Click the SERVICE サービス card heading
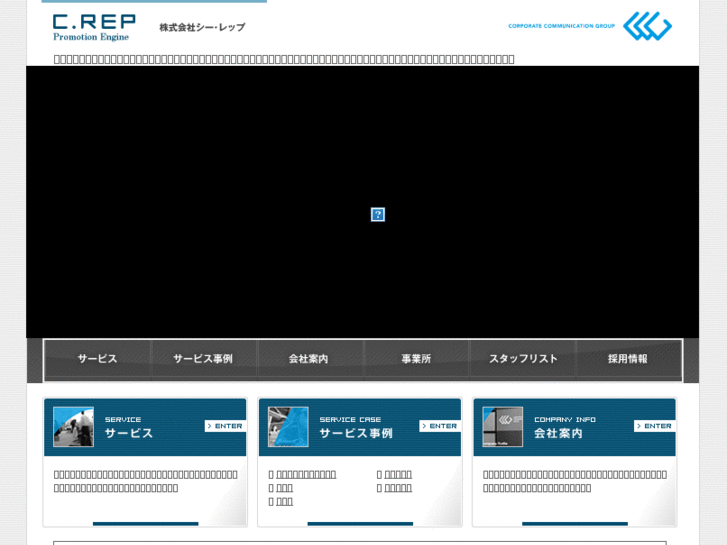Screen dimensions: 727x545 click(128, 427)
